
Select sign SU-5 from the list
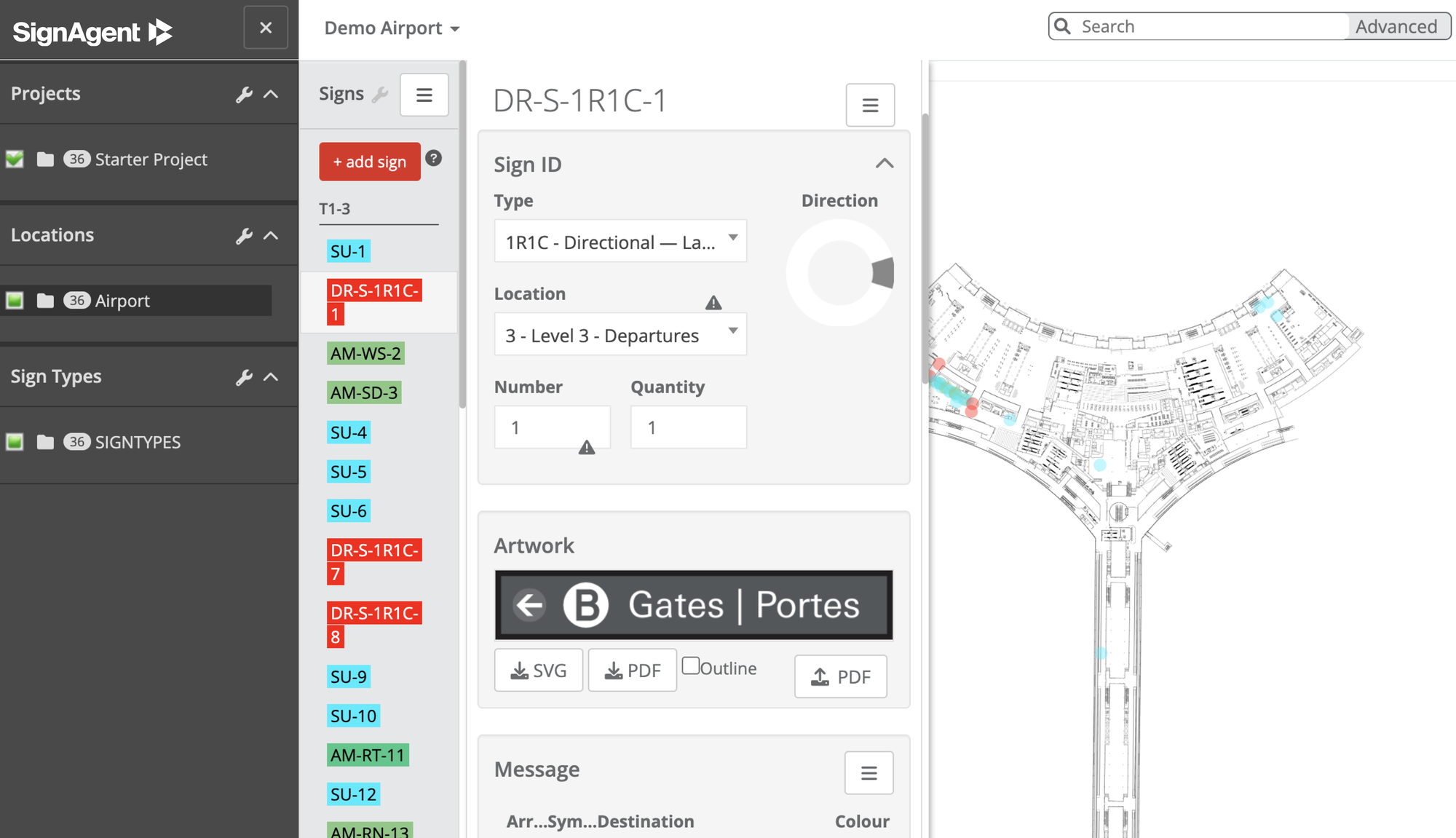pyautogui.click(x=349, y=472)
